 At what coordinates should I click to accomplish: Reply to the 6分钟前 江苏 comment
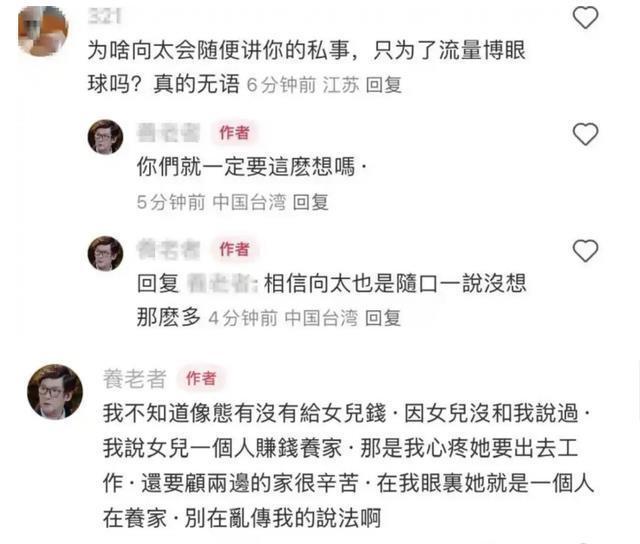pyautogui.click(x=384, y=85)
